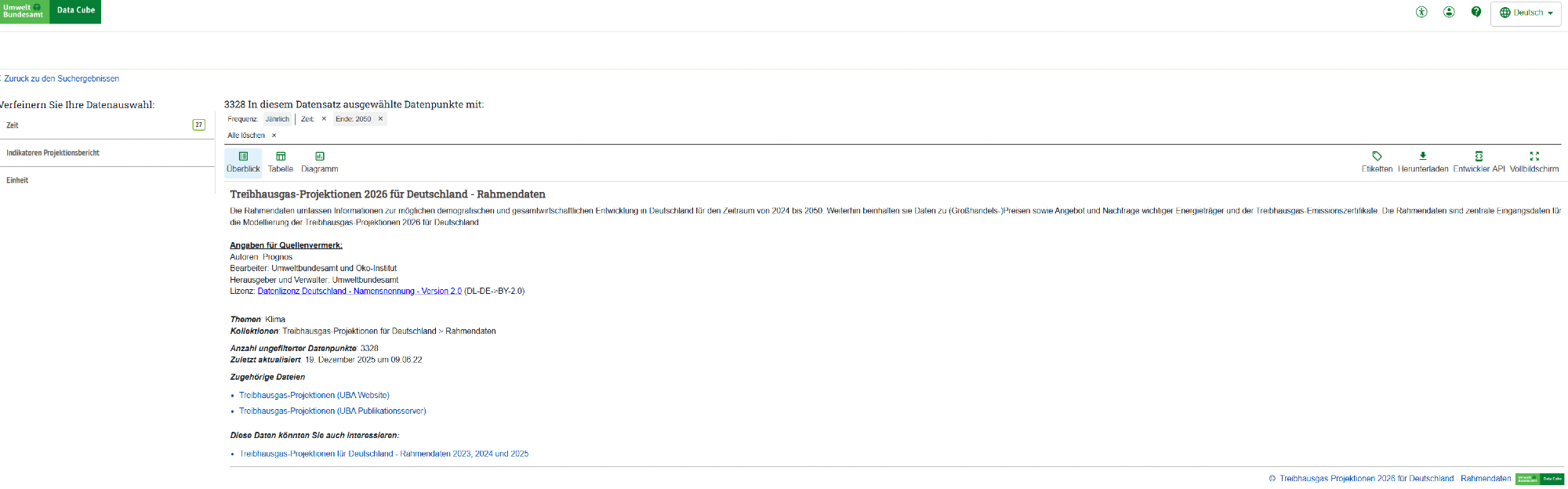Switch to the Tabelle view tab
This screenshot has width=1568, height=489.
pyautogui.click(x=281, y=162)
